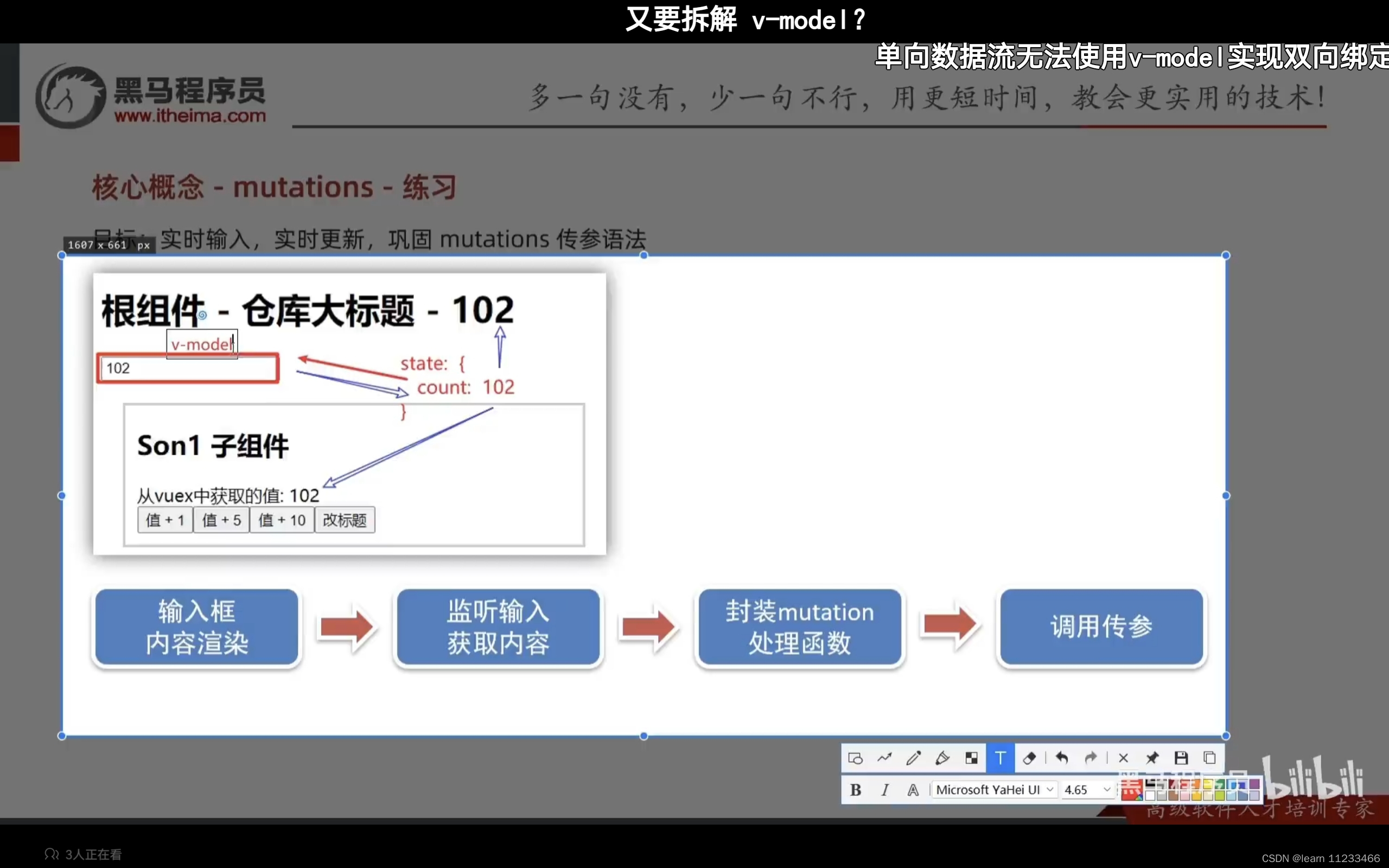Open the Microsoft YaHei UI font dropdown
Image resolution: width=1389 pixels, height=868 pixels.
[x=995, y=790]
